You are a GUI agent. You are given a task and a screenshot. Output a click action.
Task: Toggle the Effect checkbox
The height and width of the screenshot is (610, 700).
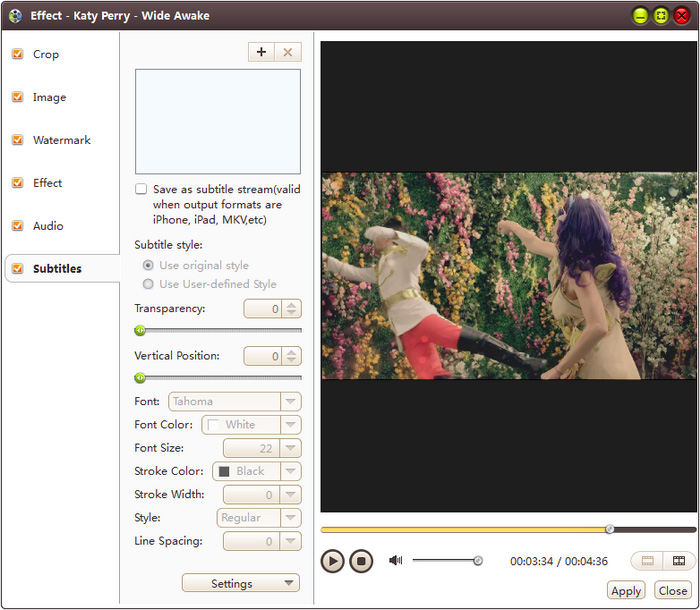pos(17,183)
